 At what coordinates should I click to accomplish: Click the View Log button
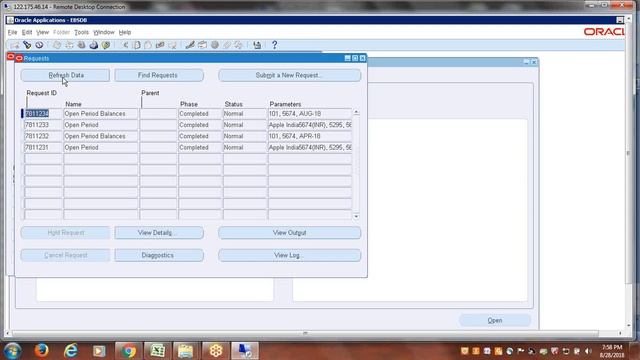tap(289, 255)
